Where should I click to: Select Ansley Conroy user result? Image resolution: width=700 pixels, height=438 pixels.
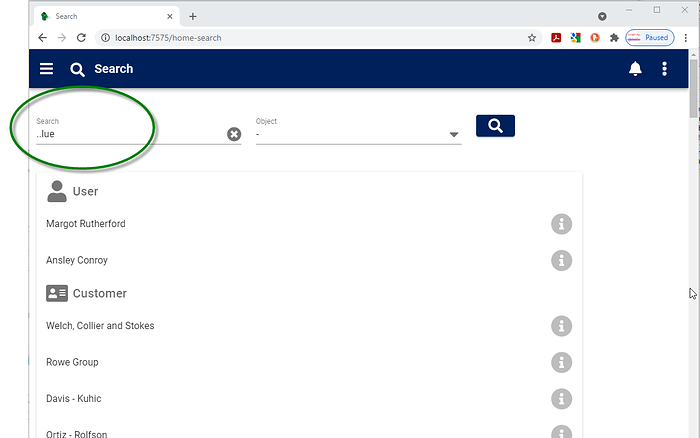[77, 260]
